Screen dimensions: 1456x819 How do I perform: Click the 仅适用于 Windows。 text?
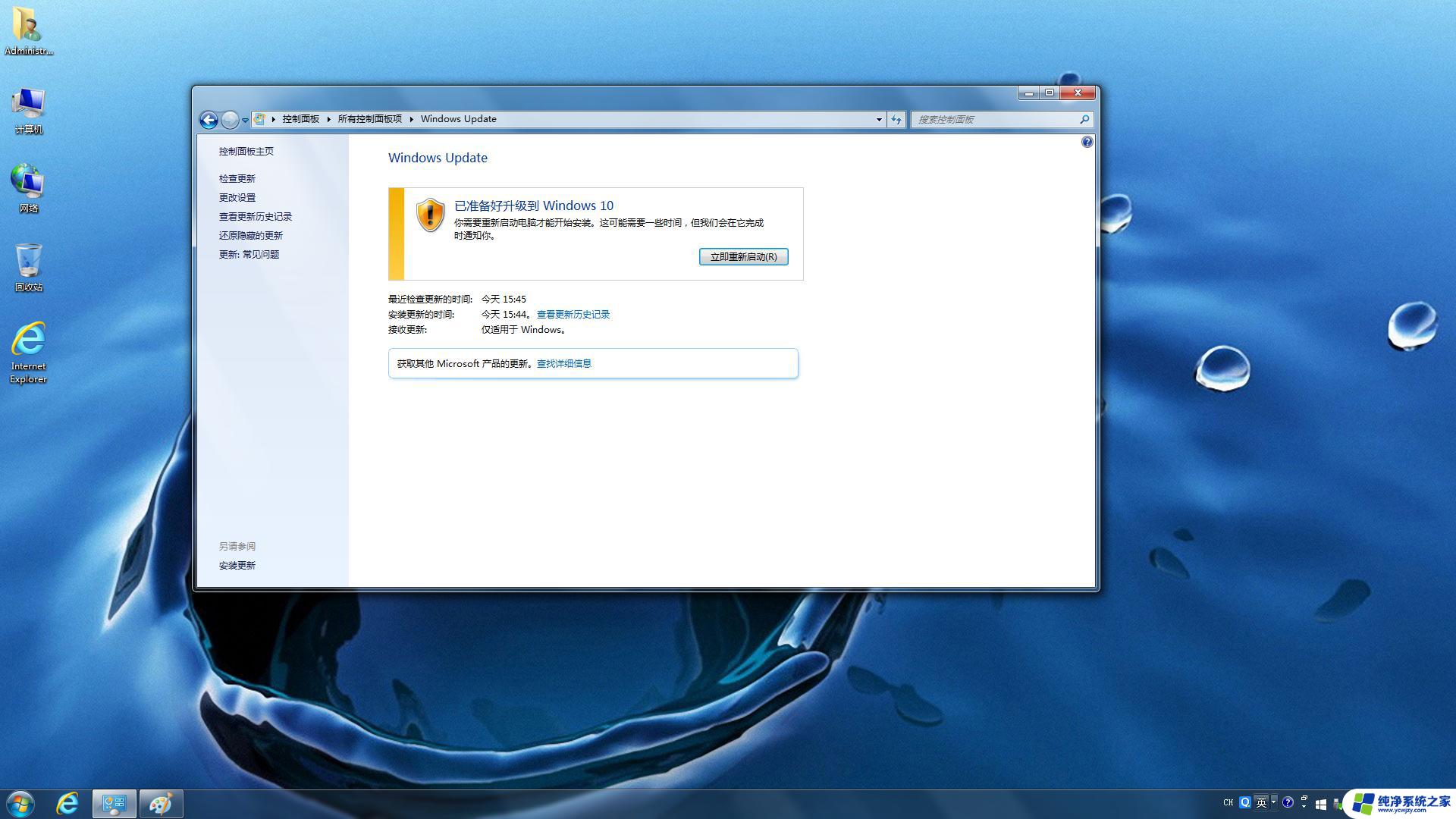coord(524,330)
